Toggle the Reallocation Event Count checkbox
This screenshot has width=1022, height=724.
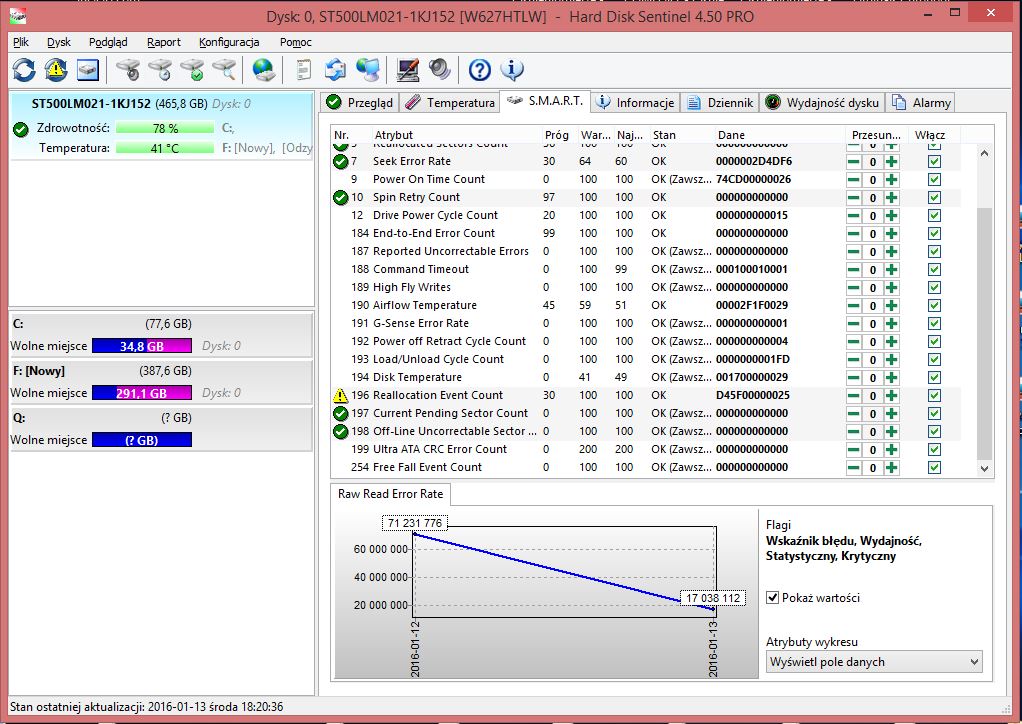934,396
